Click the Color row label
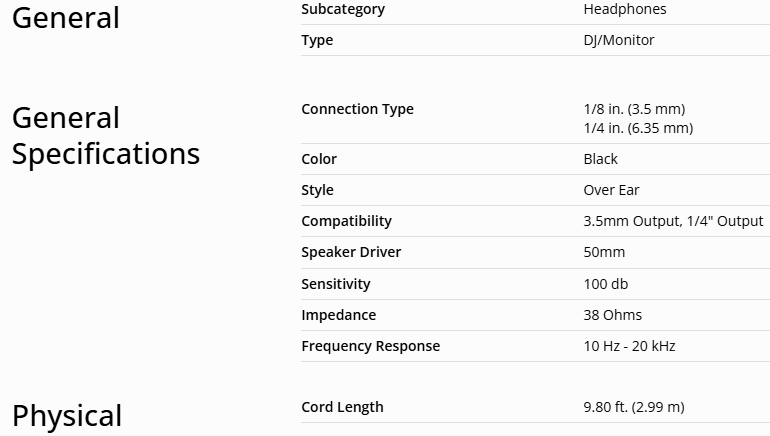Viewport: 770px width, 436px height. [x=319, y=159]
